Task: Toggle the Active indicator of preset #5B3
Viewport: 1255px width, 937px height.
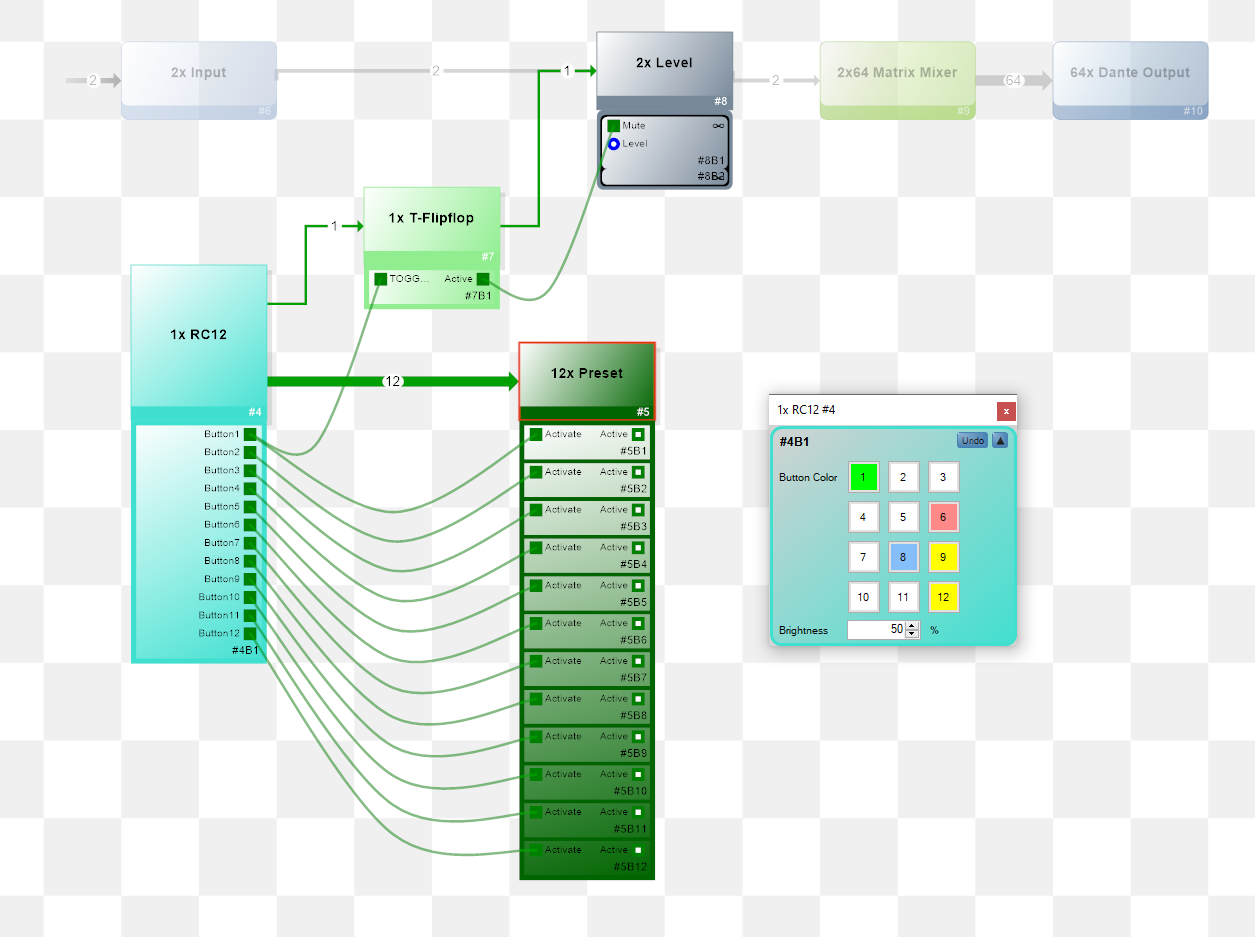Action: click(x=638, y=510)
